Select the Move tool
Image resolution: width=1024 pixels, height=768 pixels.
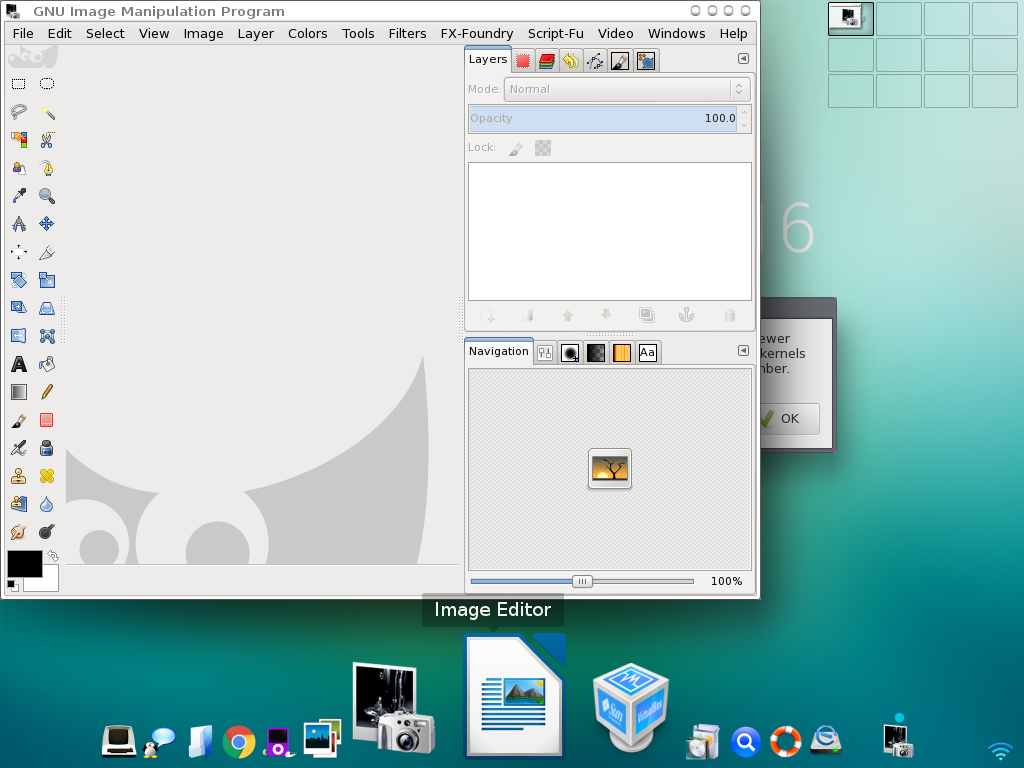pos(46,224)
